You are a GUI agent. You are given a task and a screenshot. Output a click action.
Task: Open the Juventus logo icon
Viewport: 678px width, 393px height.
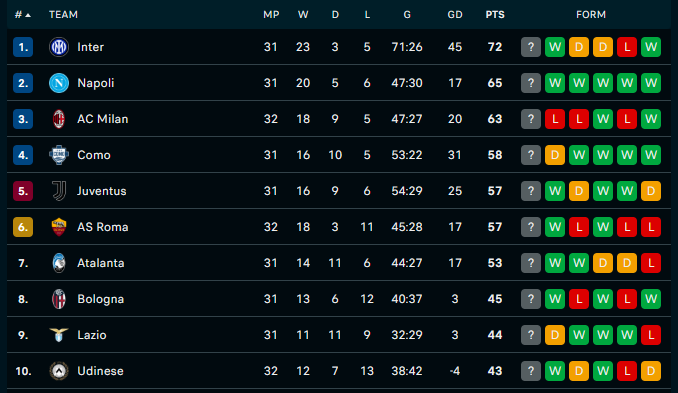point(59,191)
